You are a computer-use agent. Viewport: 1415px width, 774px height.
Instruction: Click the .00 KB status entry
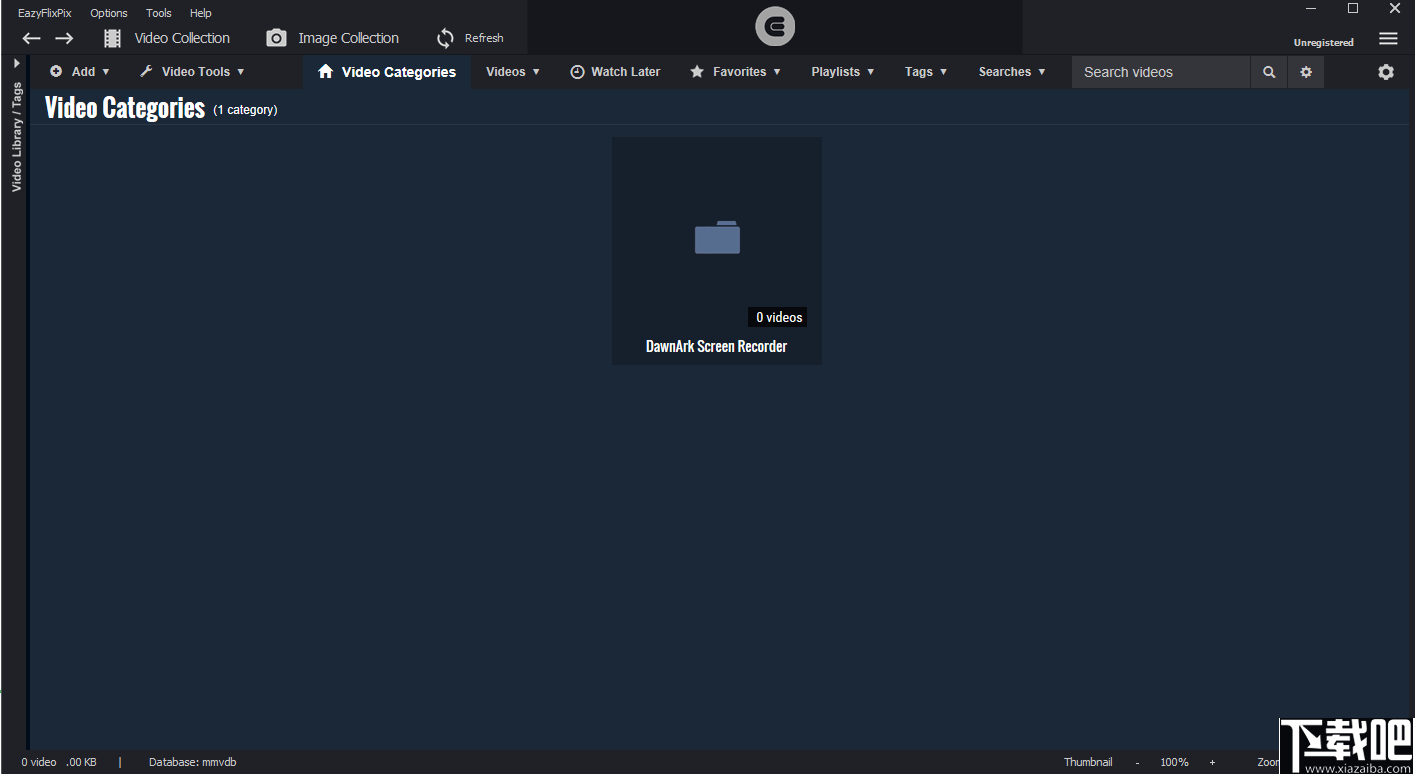tap(82, 762)
